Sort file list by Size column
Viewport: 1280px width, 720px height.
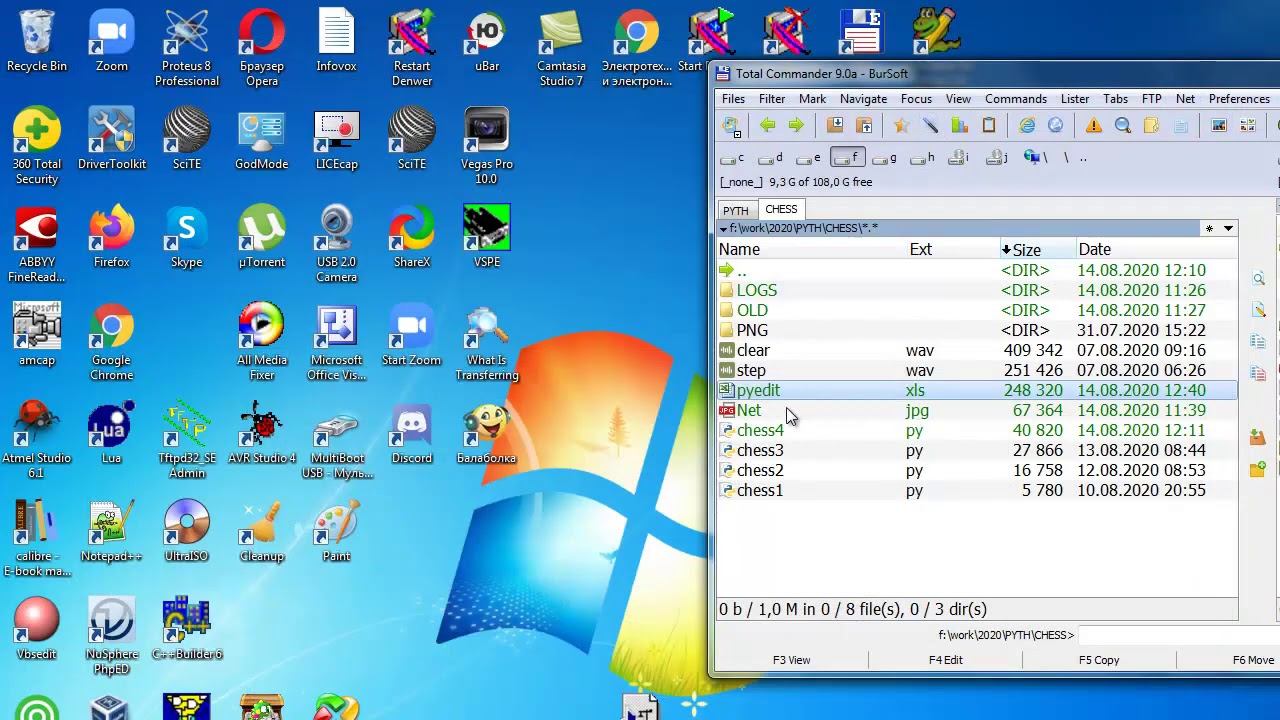[1026, 250]
